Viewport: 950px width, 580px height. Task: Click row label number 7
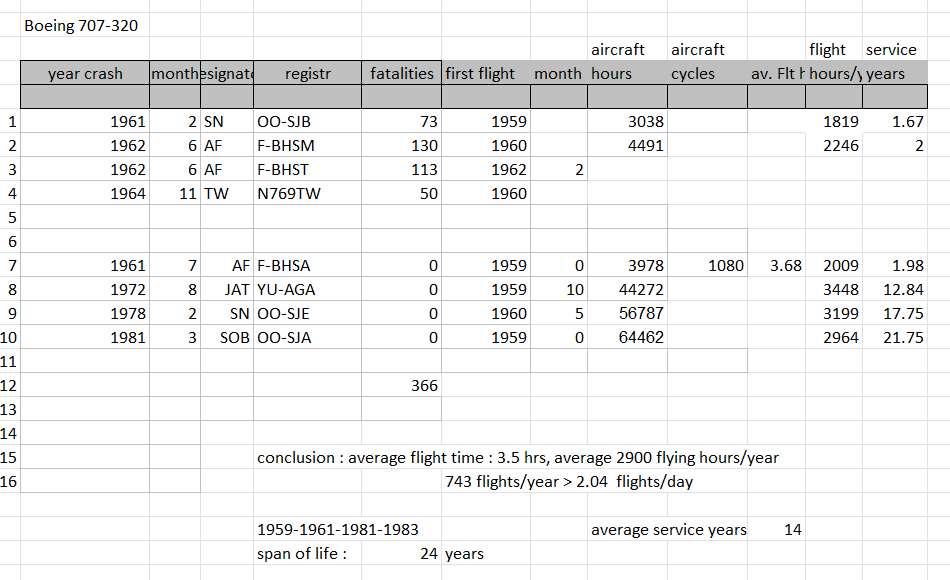pos(12,265)
